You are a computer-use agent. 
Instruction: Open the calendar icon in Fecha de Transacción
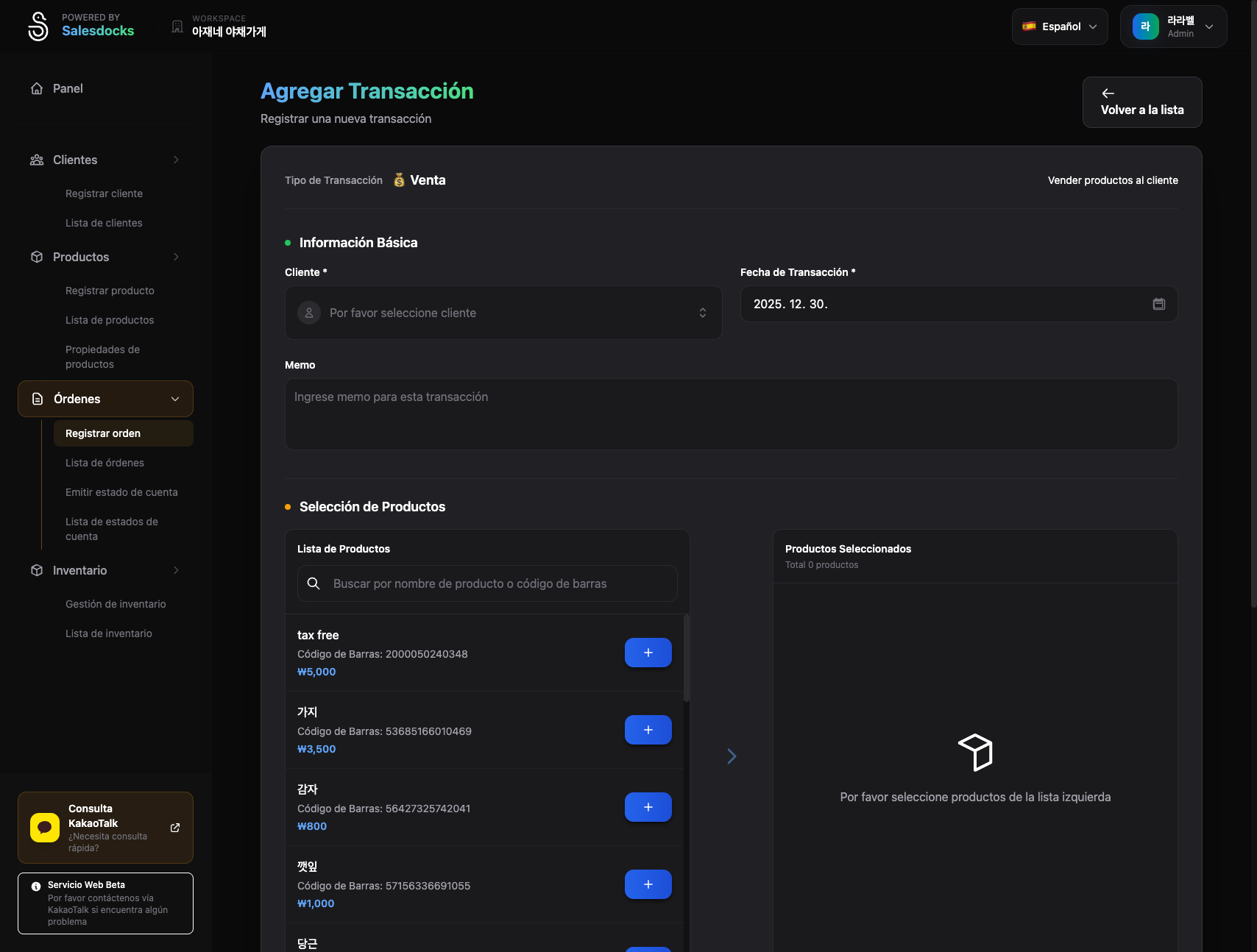coord(1158,303)
